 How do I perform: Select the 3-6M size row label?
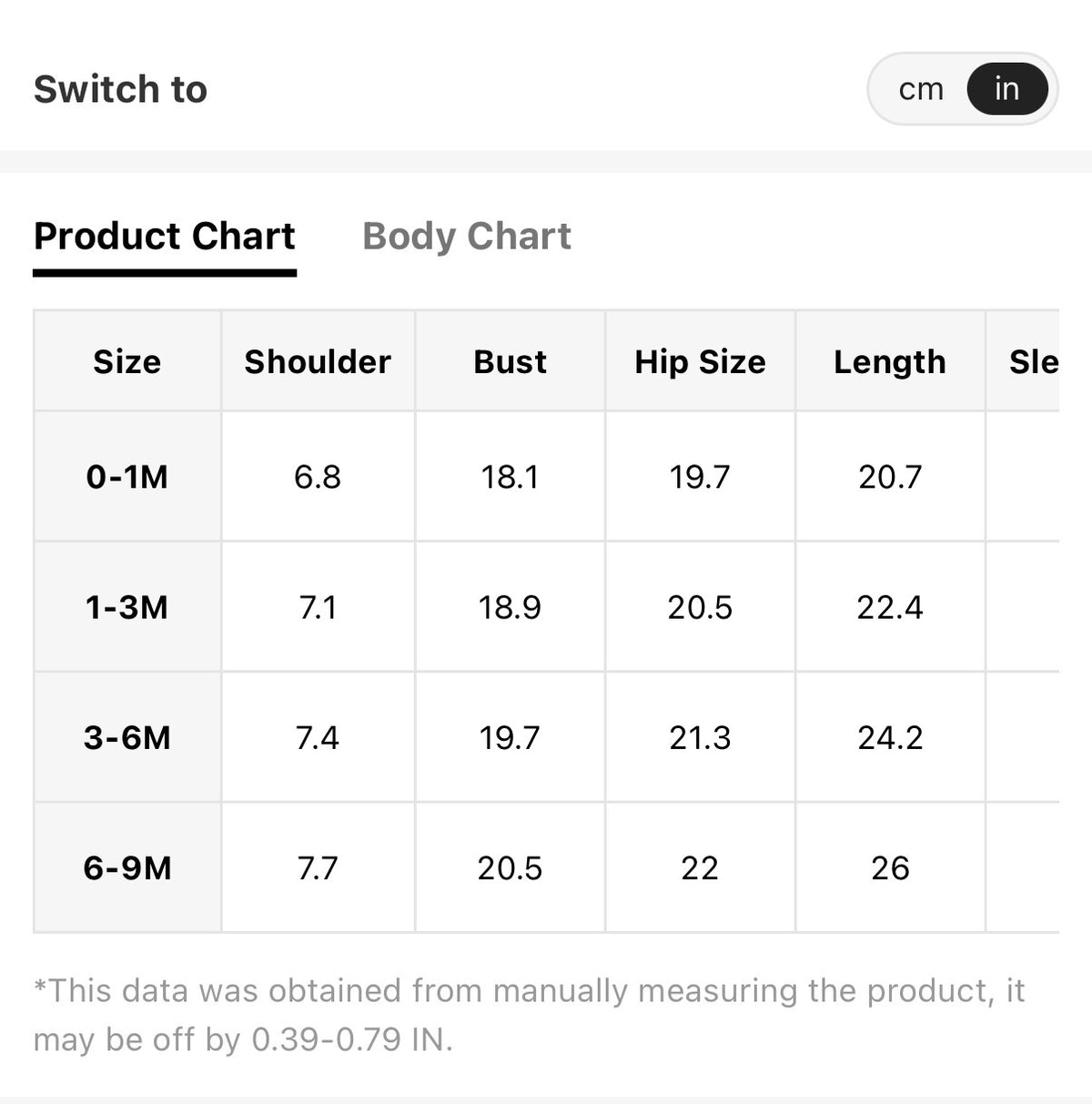click(127, 737)
